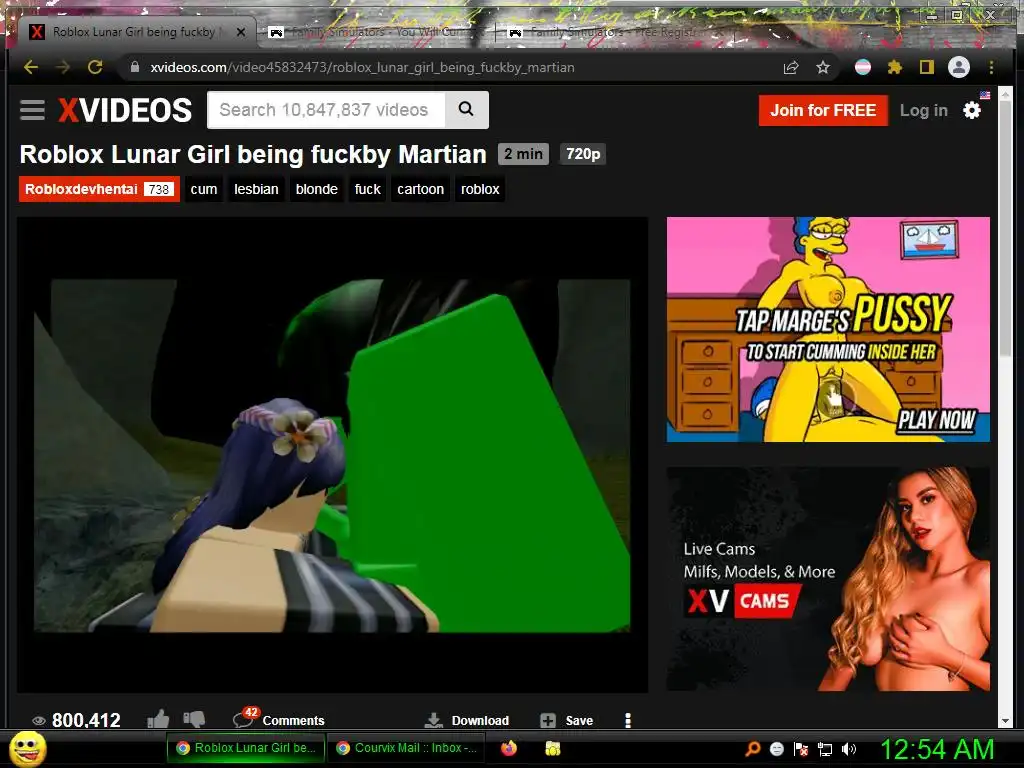Click the site logo to go home

click(125, 110)
